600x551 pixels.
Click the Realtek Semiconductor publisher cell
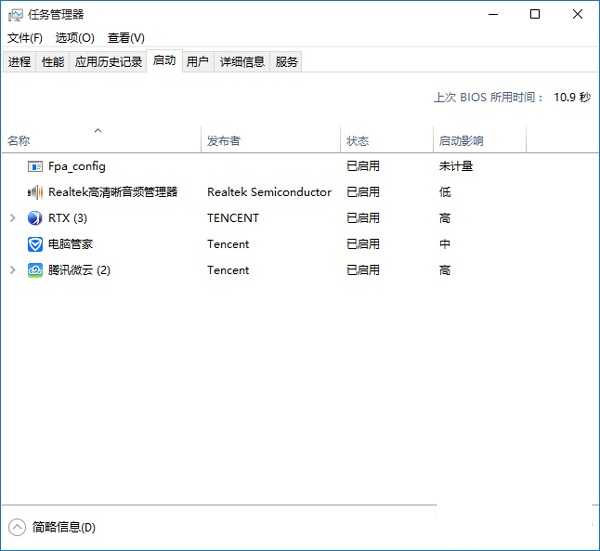click(269, 192)
